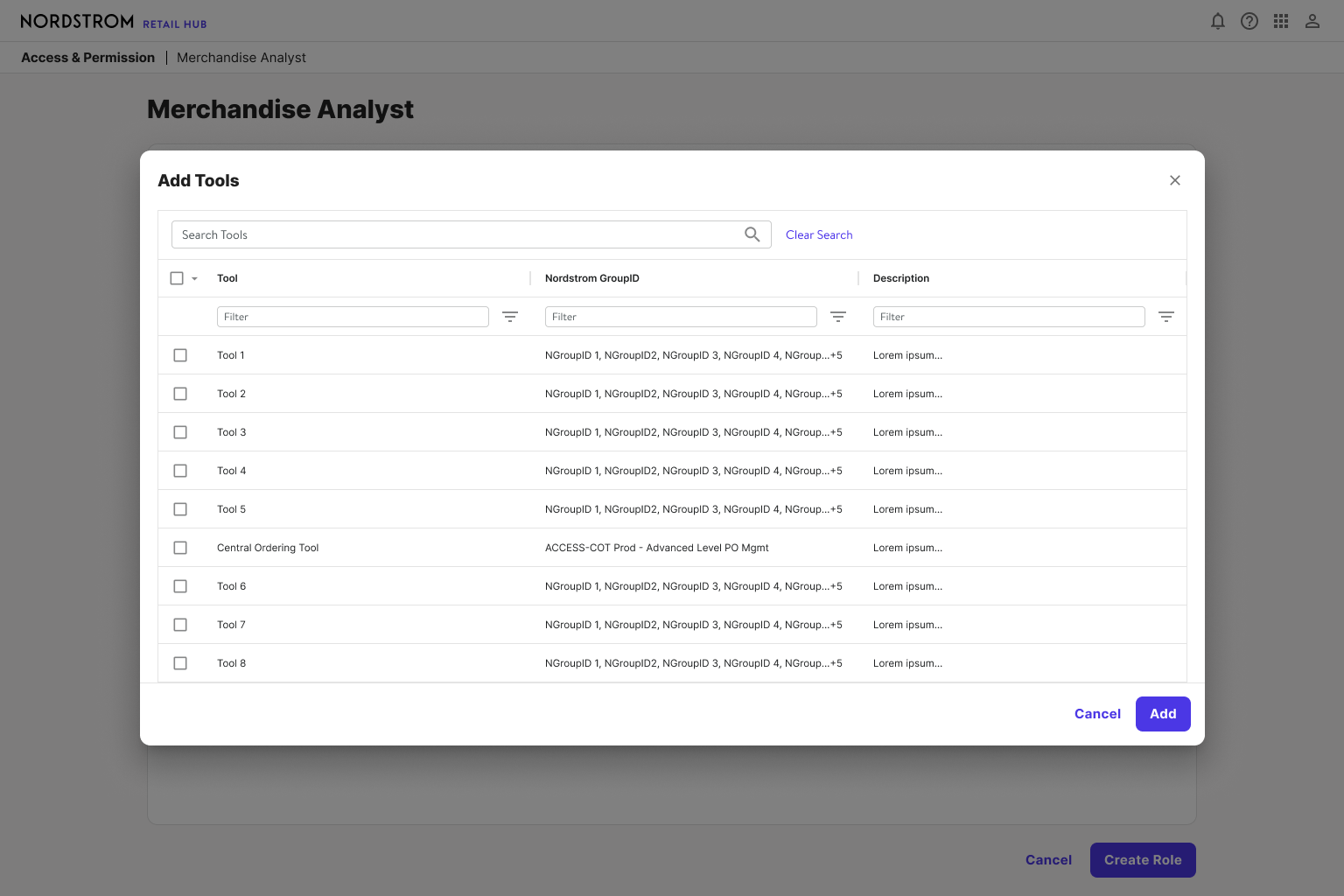
Task: Click the Tool 1 name cell
Action: pos(231,355)
